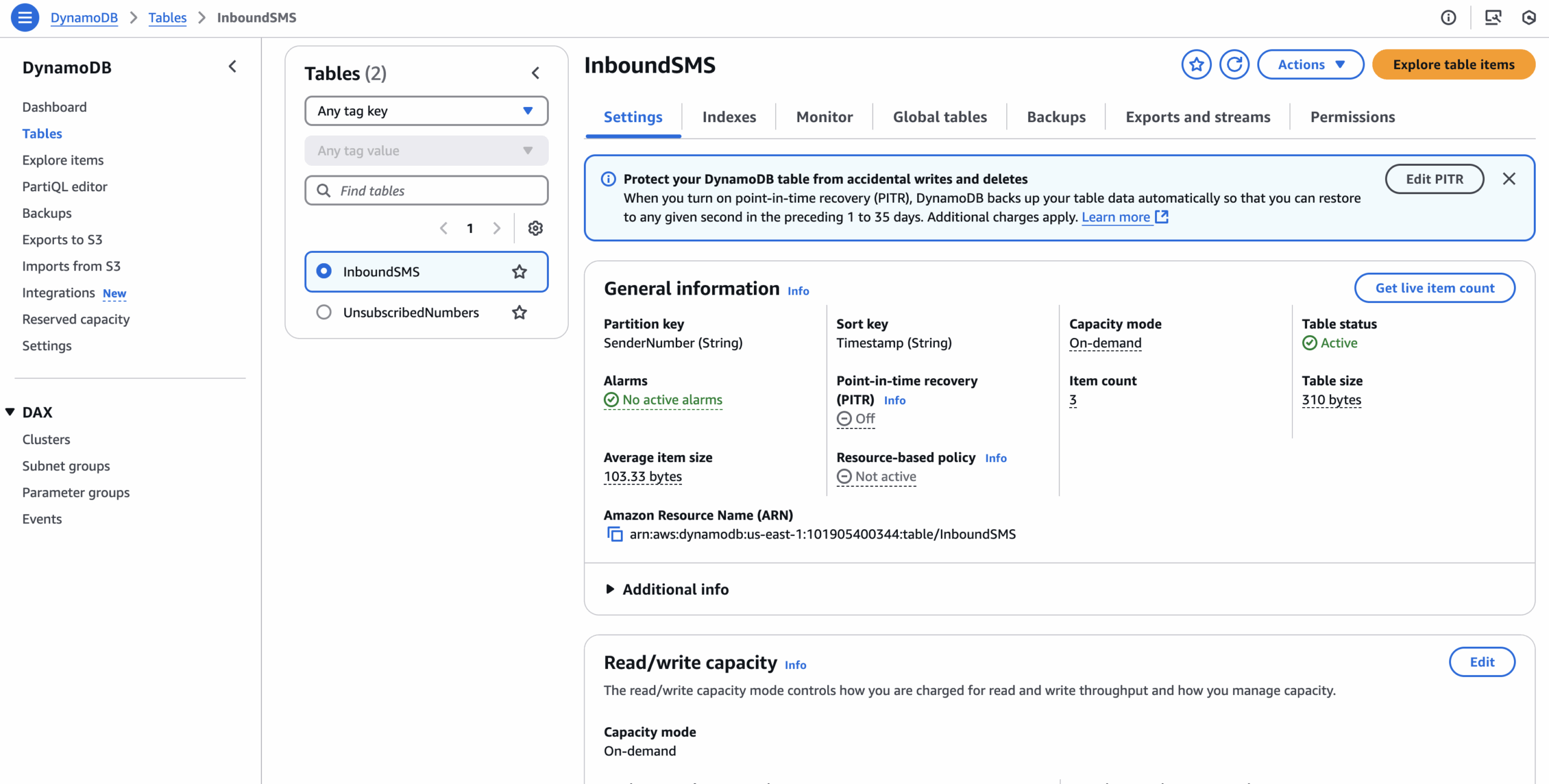Open the Global tables tab
Viewport: 1549px width, 784px height.
click(940, 117)
